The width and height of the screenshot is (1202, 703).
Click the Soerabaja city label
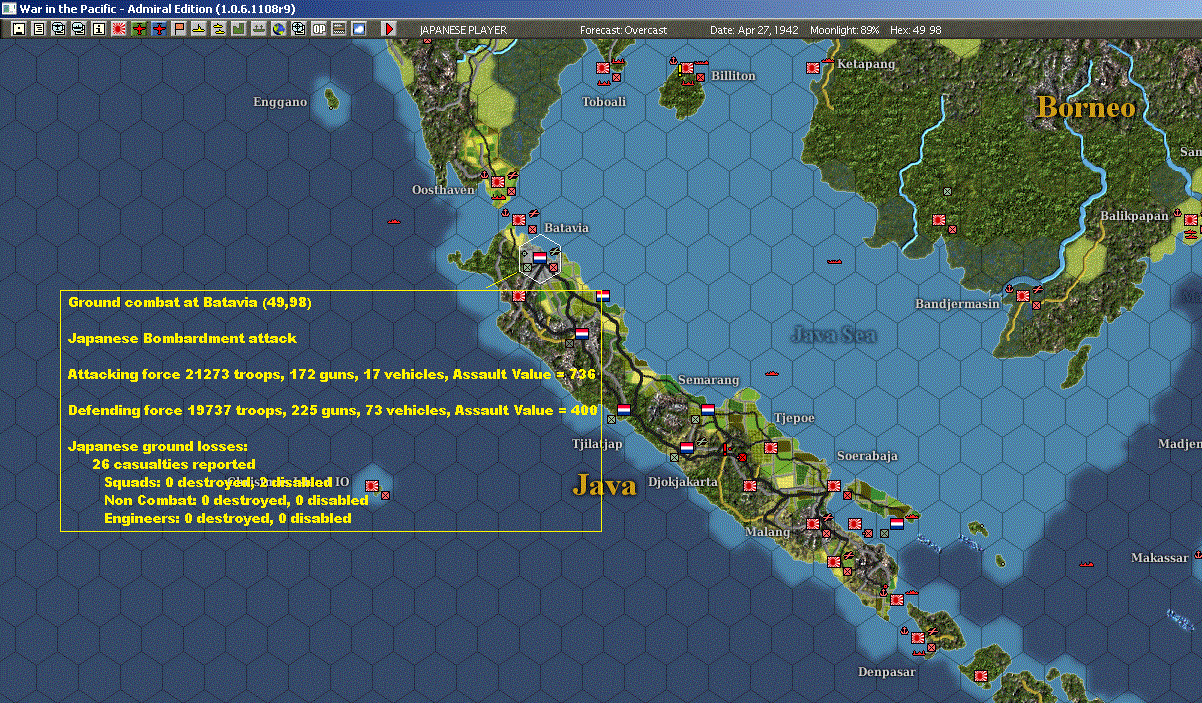pyautogui.click(x=867, y=455)
